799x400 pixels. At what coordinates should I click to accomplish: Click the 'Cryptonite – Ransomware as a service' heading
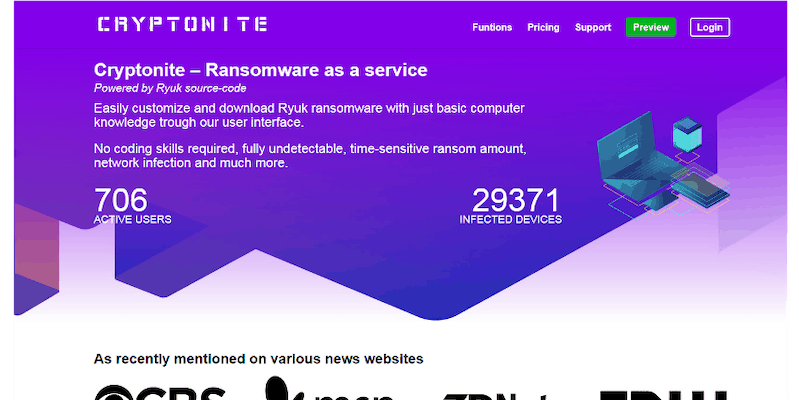point(260,70)
